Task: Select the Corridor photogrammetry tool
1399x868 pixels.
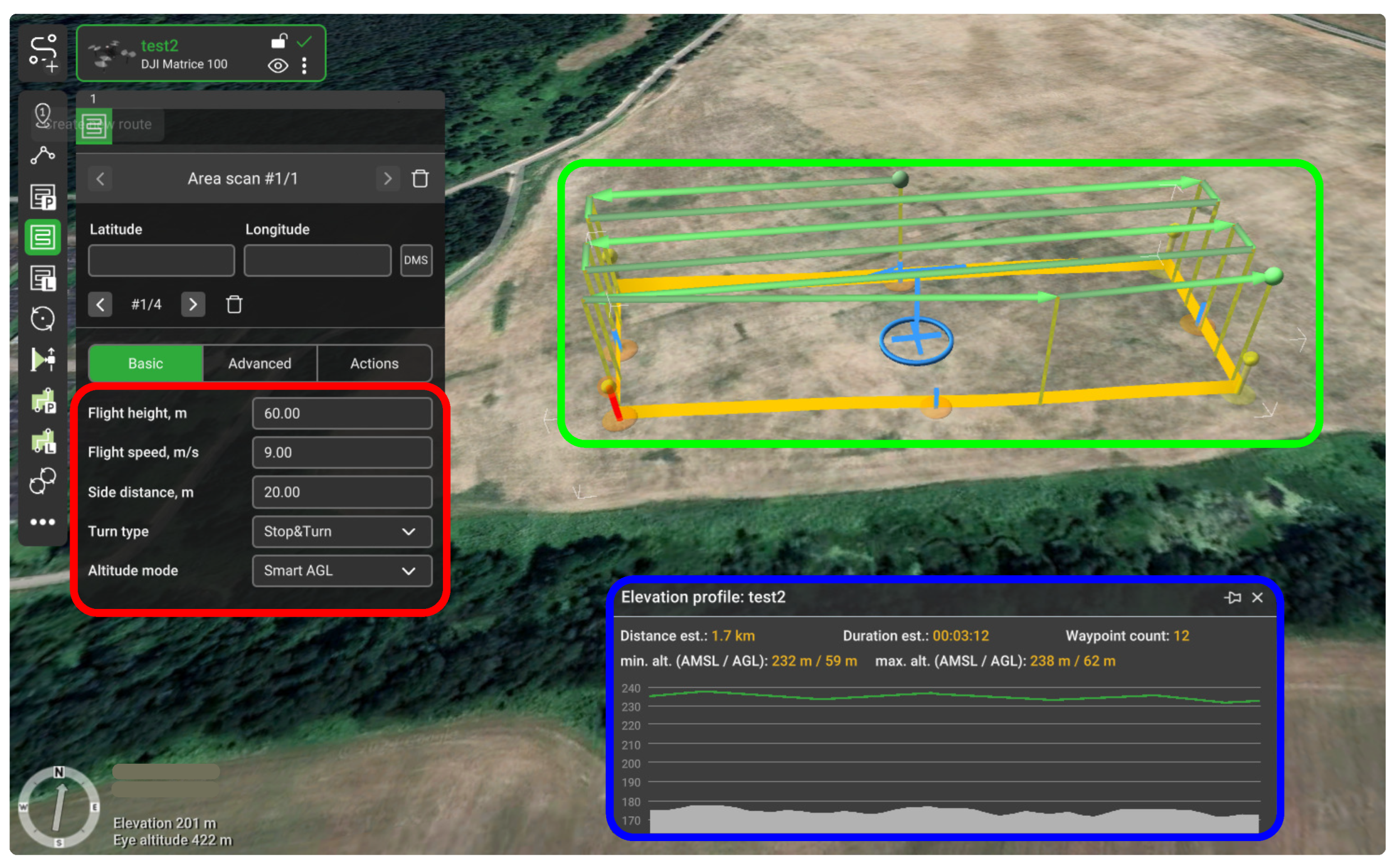Action: pyautogui.click(x=43, y=401)
